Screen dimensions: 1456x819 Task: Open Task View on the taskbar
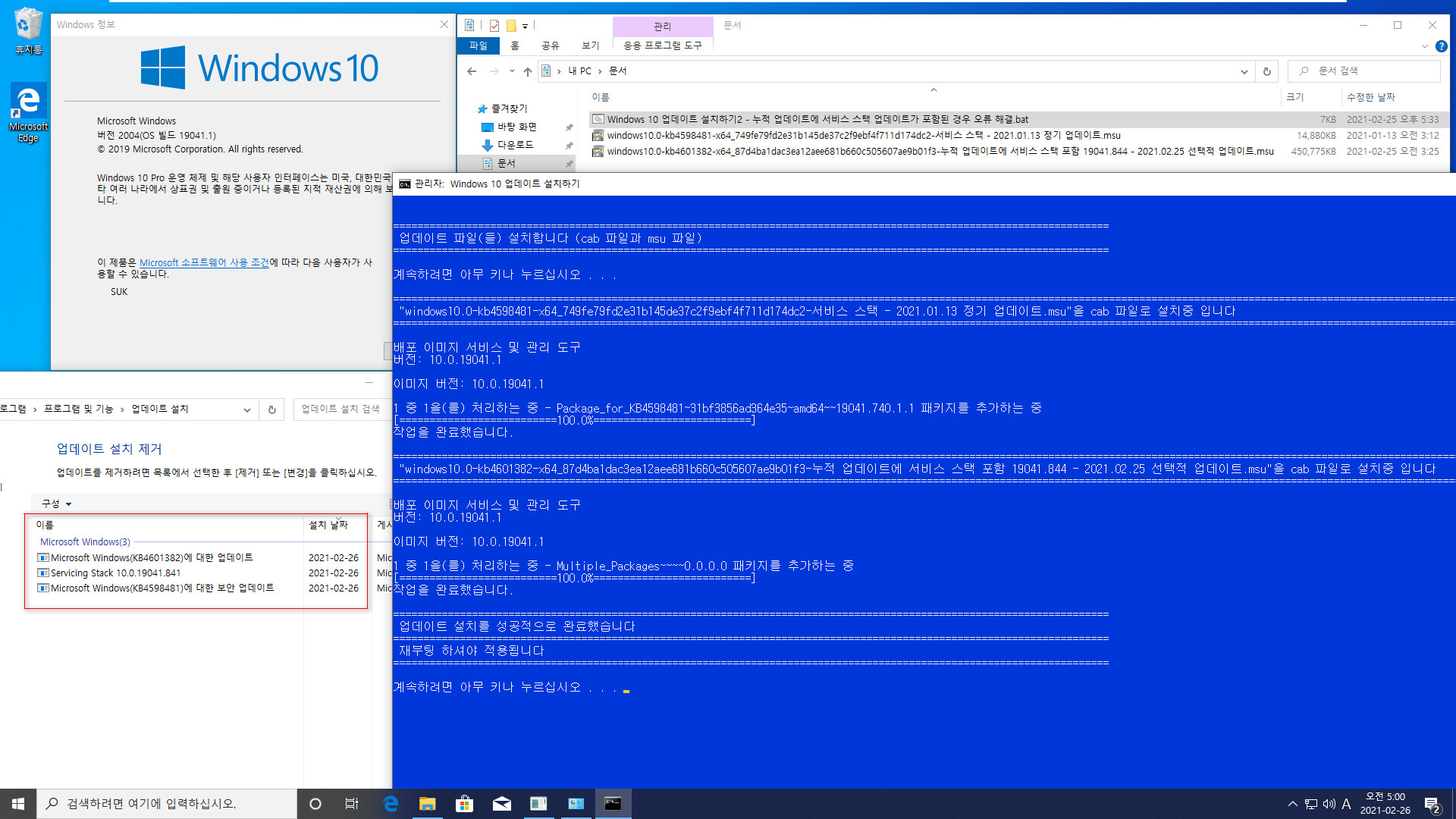[x=352, y=804]
